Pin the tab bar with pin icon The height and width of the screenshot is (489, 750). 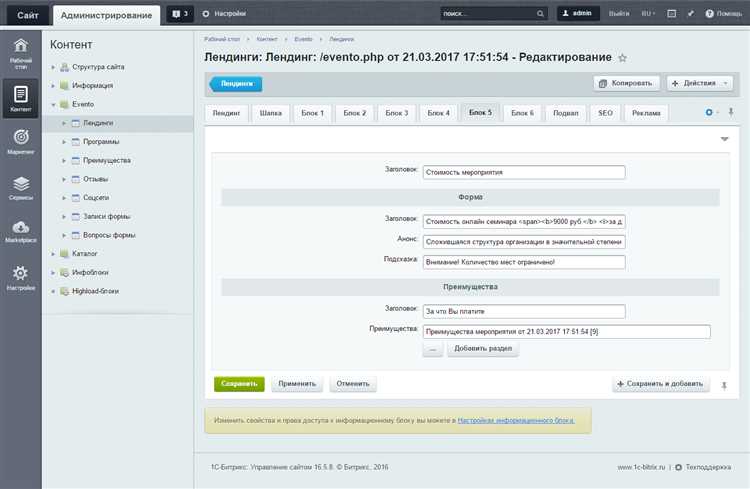[730, 112]
